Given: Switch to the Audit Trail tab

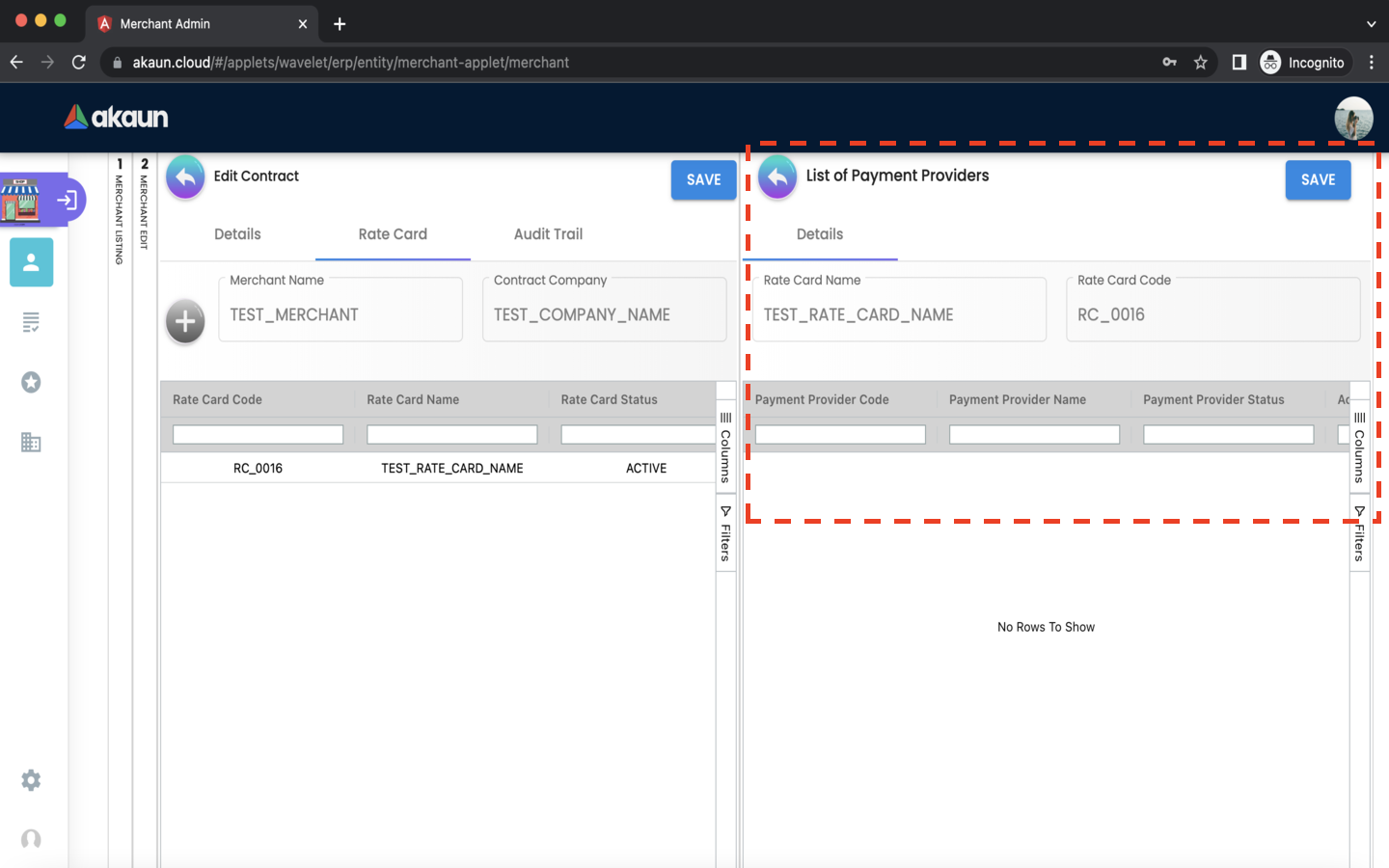Looking at the screenshot, I should (548, 234).
